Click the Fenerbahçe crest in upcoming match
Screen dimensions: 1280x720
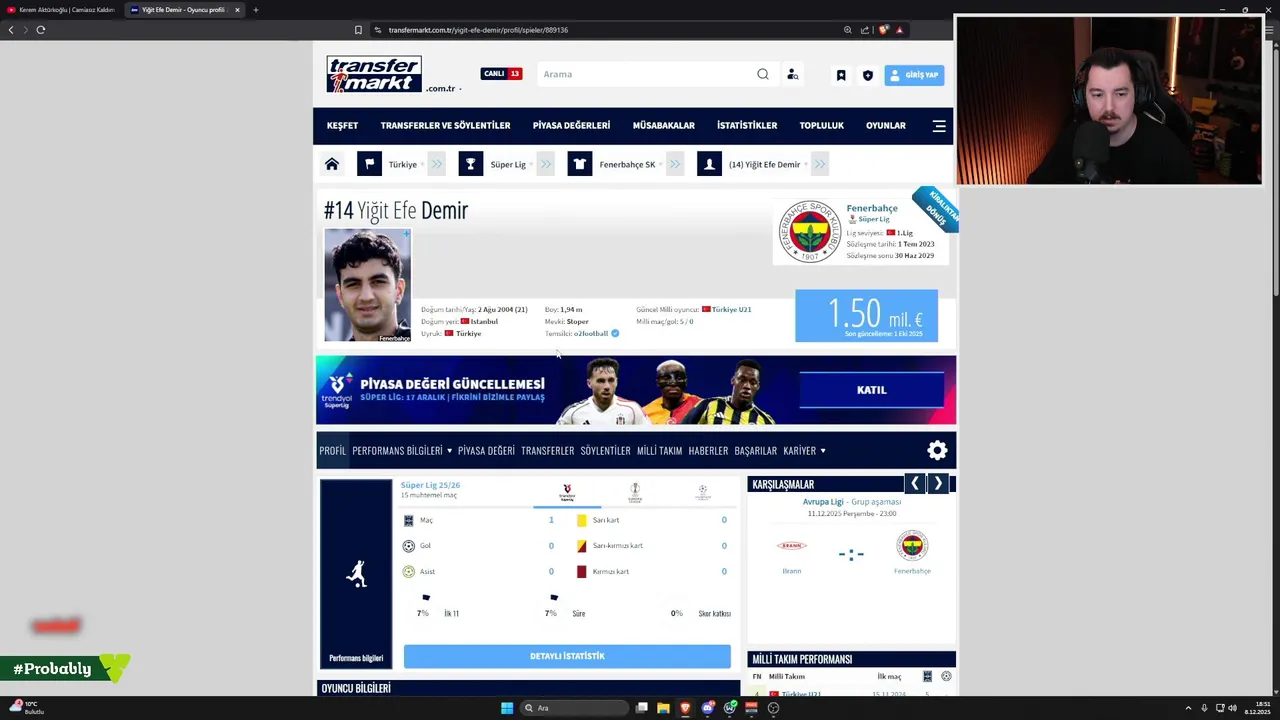click(912, 546)
